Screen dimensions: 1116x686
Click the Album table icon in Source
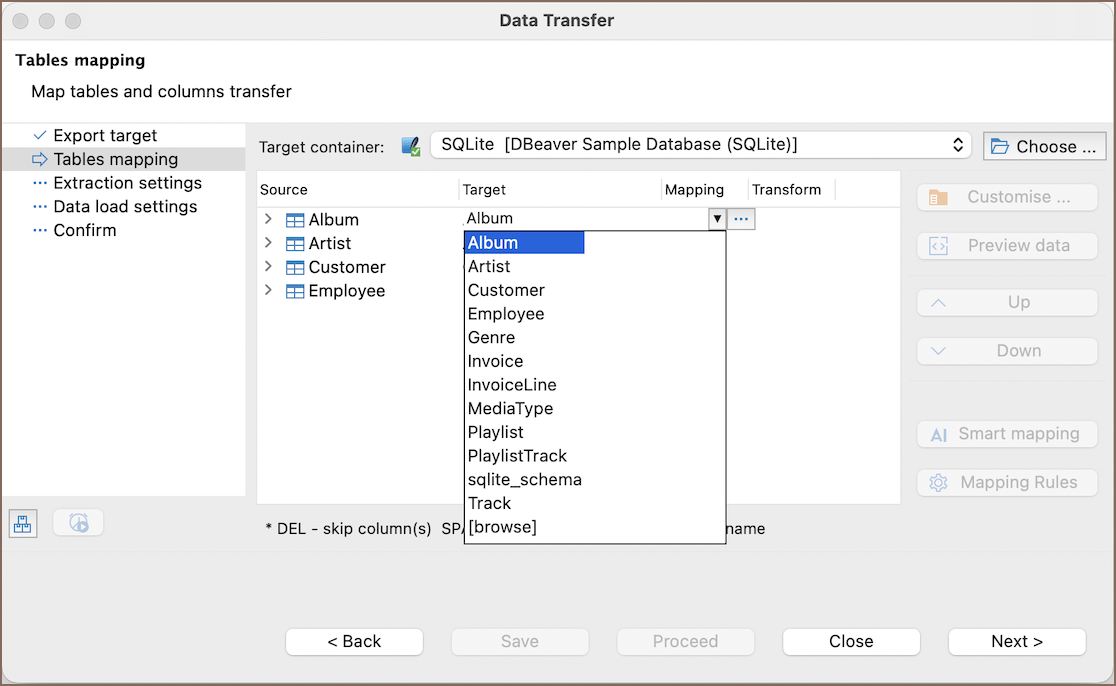(295, 220)
